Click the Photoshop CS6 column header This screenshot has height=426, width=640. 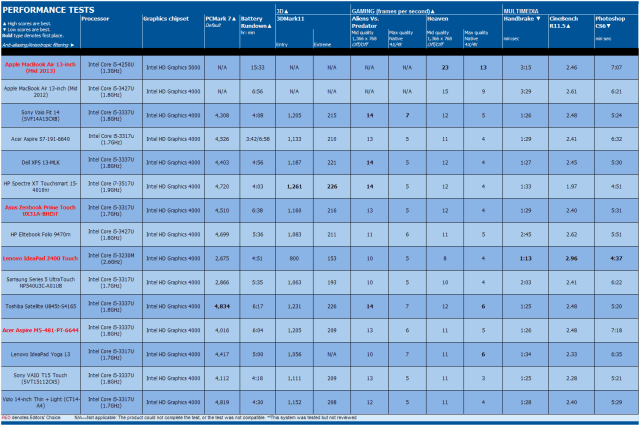click(610, 22)
